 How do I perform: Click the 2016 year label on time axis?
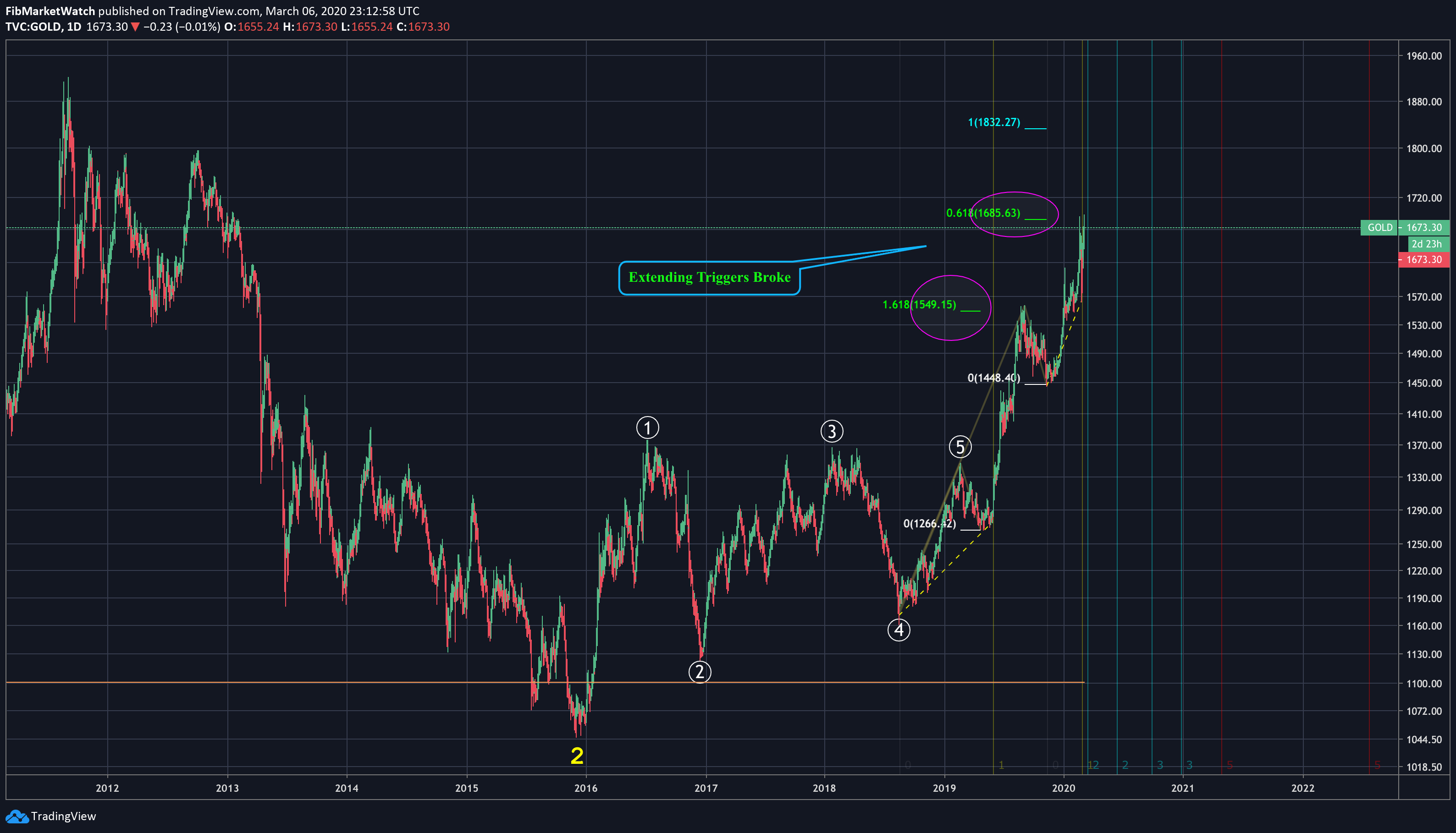pos(586,789)
